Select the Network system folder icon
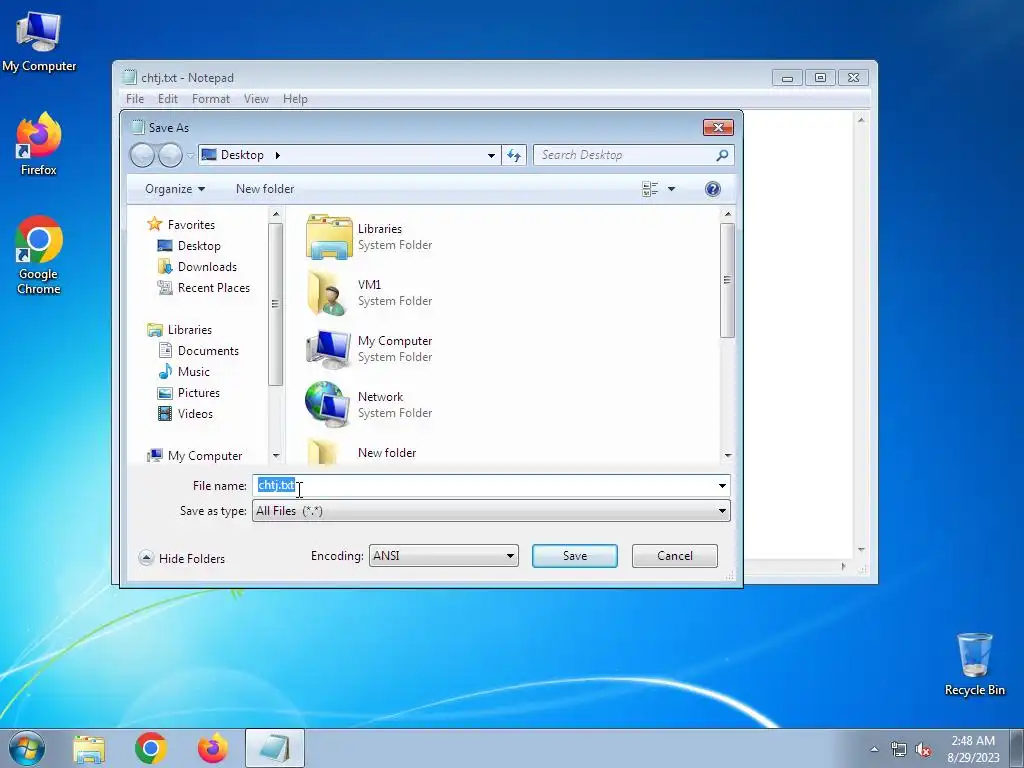The image size is (1024, 768). 328,405
